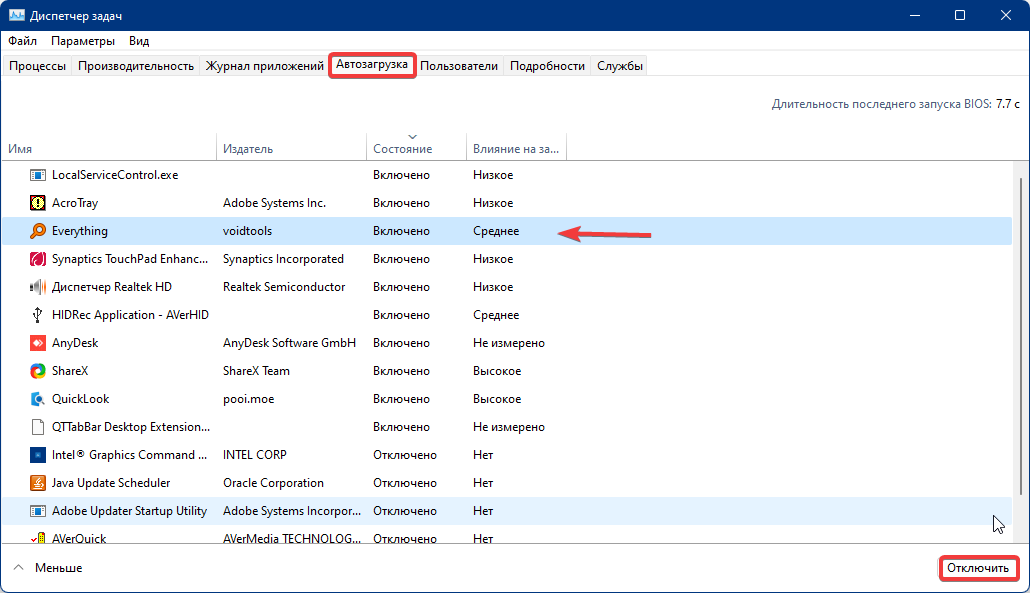The width and height of the screenshot is (1030, 593).
Task: Select Intel Graphics Command entry name
Action: coord(129,454)
